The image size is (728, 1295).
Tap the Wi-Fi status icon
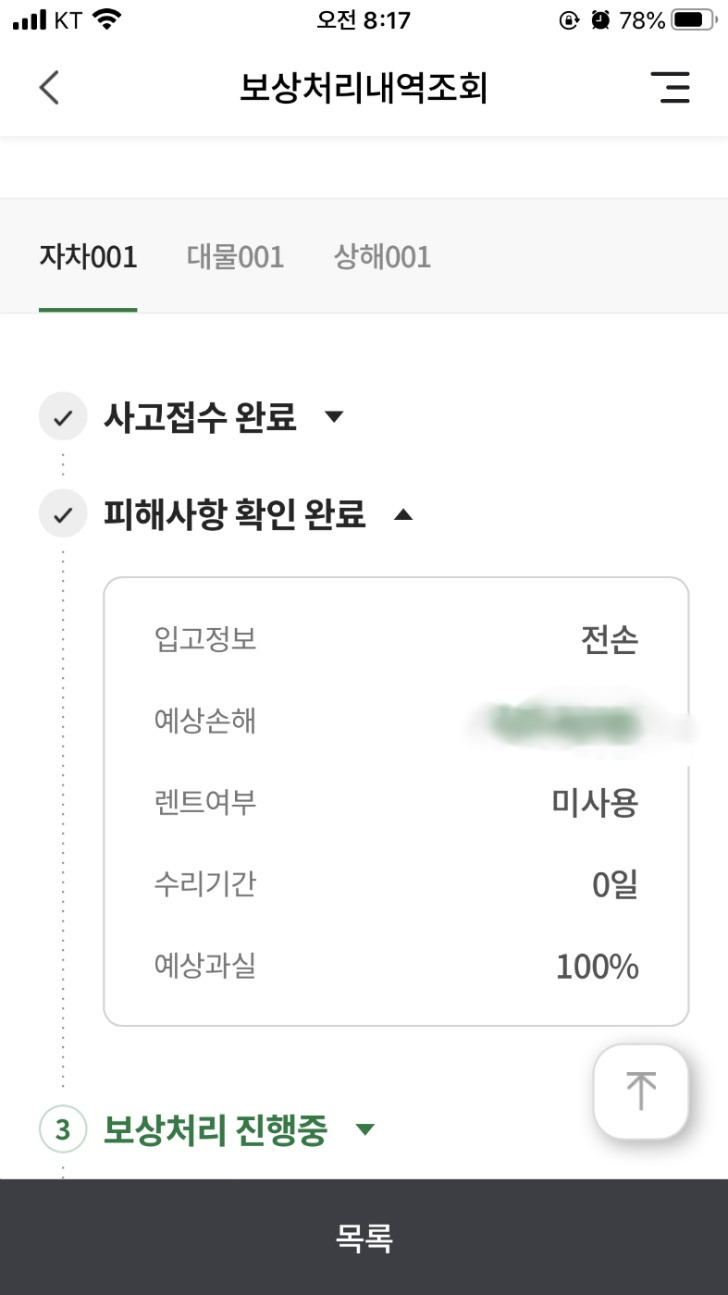coord(106,20)
